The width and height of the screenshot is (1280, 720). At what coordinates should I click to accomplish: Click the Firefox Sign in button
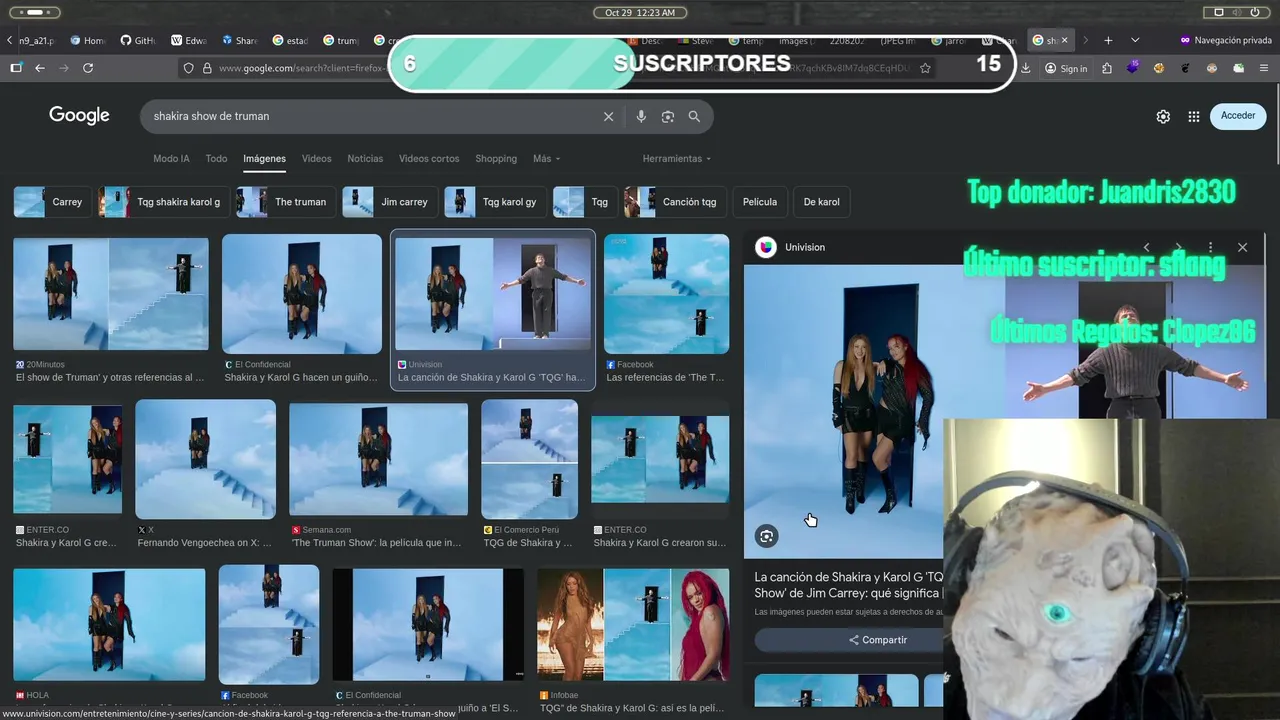1066,68
